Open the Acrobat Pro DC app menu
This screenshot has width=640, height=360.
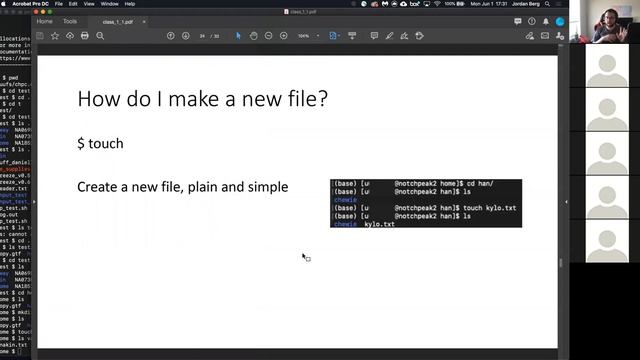31,4
